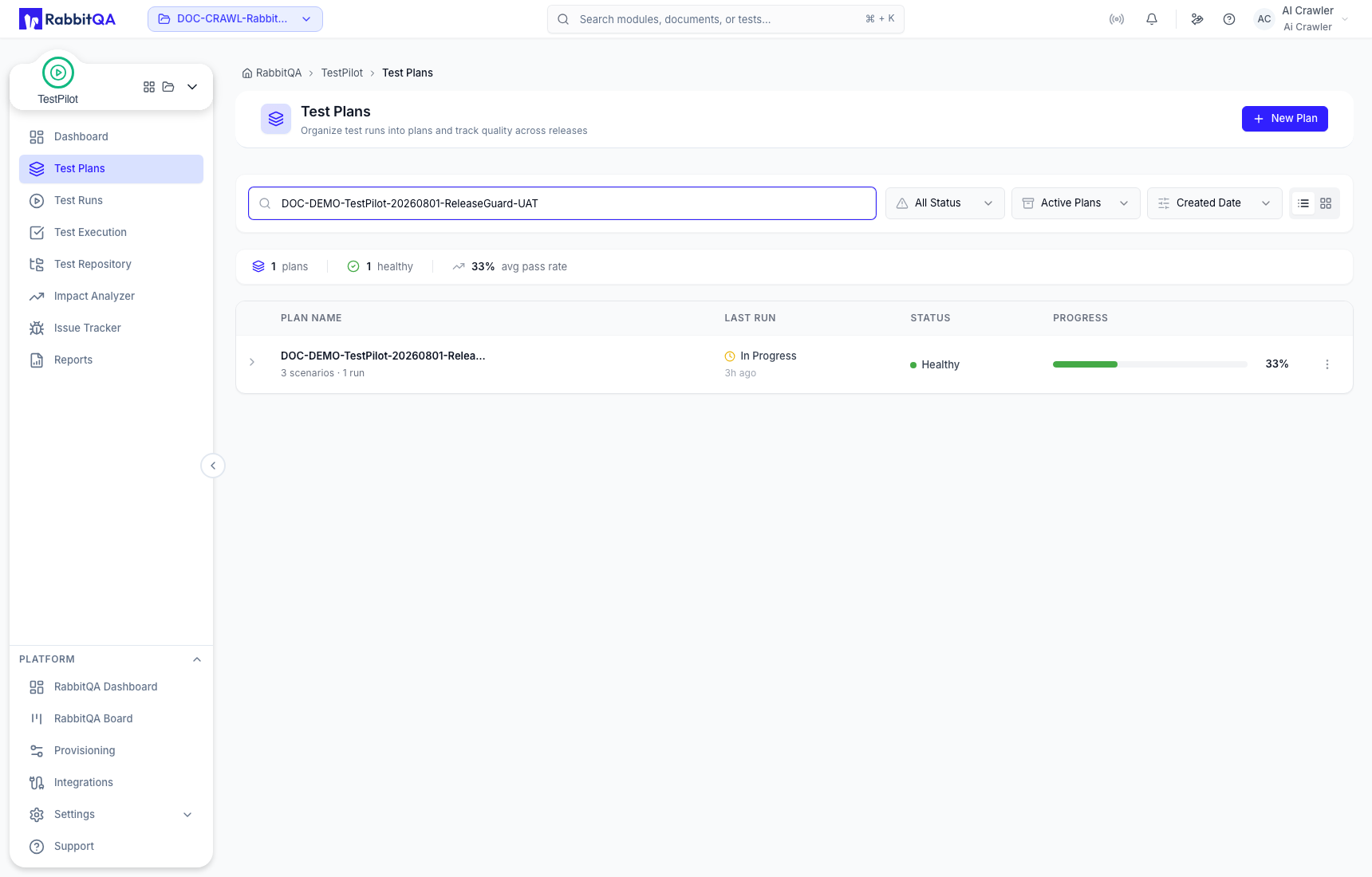The height and width of the screenshot is (877, 1372).
Task: Click the Test Plans header layers icon
Action: 276,119
